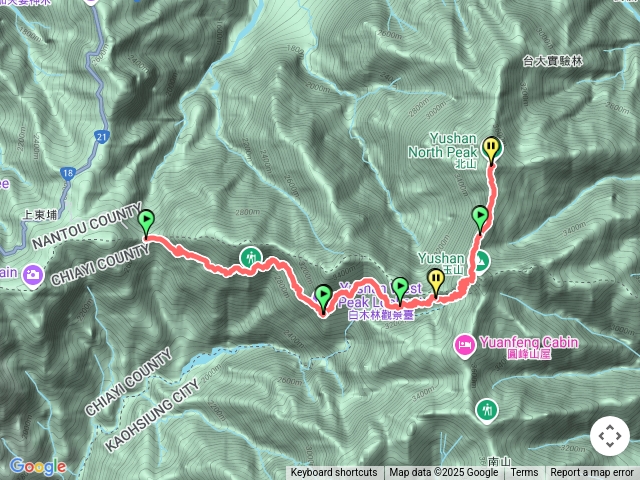640x480 pixels.
Task: Open the Yuanfeng Cabin lodging pin
Action: pos(465,346)
